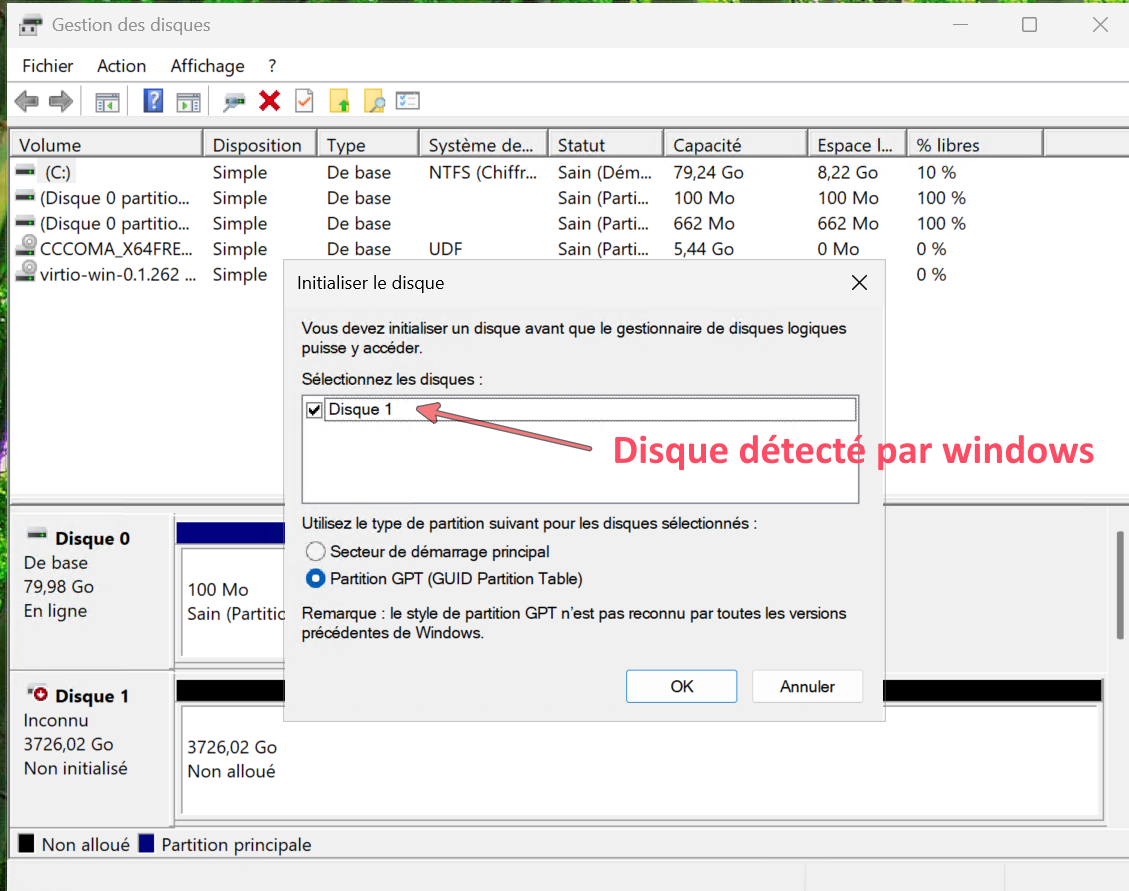The width and height of the screenshot is (1129, 891).
Task: Select Partition GPT radio button
Action: (x=316, y=578)
